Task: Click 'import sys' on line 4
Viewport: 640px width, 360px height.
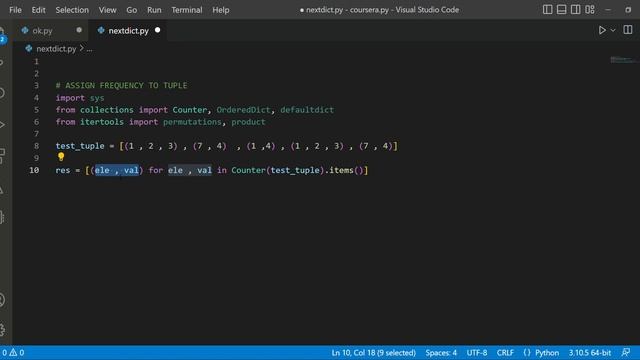Action: pyautogui.click(x=80, y=98)
